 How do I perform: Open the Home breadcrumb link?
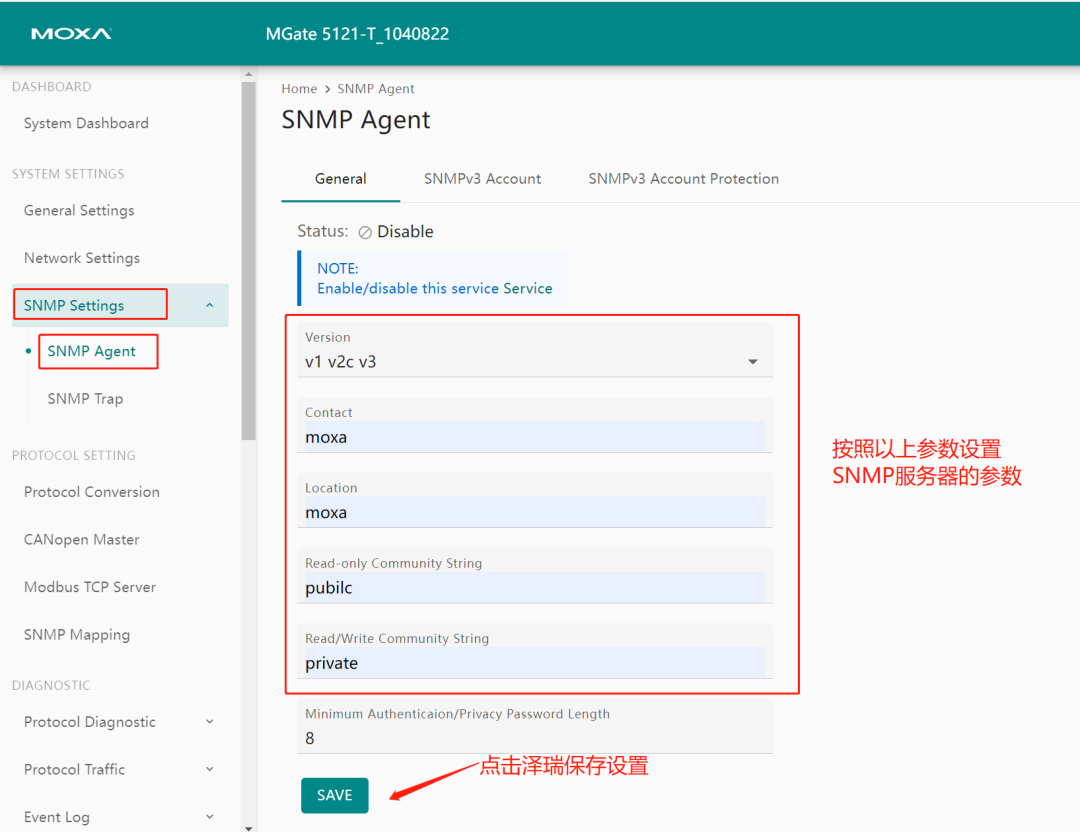coord(299,88)
